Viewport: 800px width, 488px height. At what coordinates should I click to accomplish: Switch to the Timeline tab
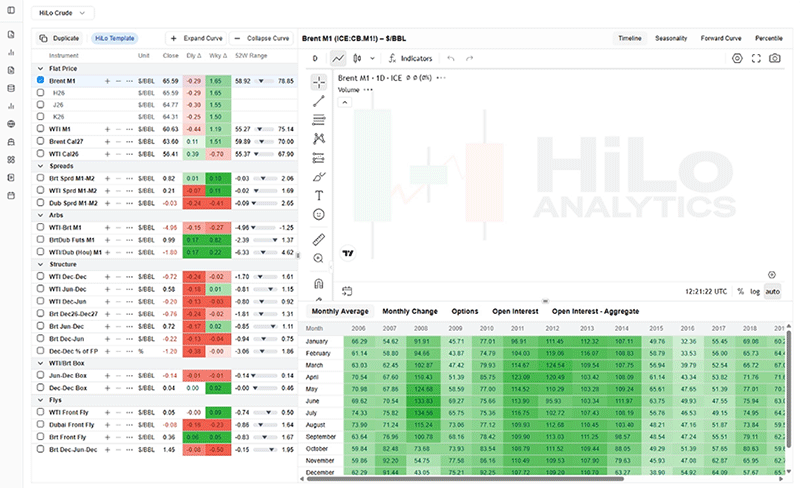coord(630,38)
